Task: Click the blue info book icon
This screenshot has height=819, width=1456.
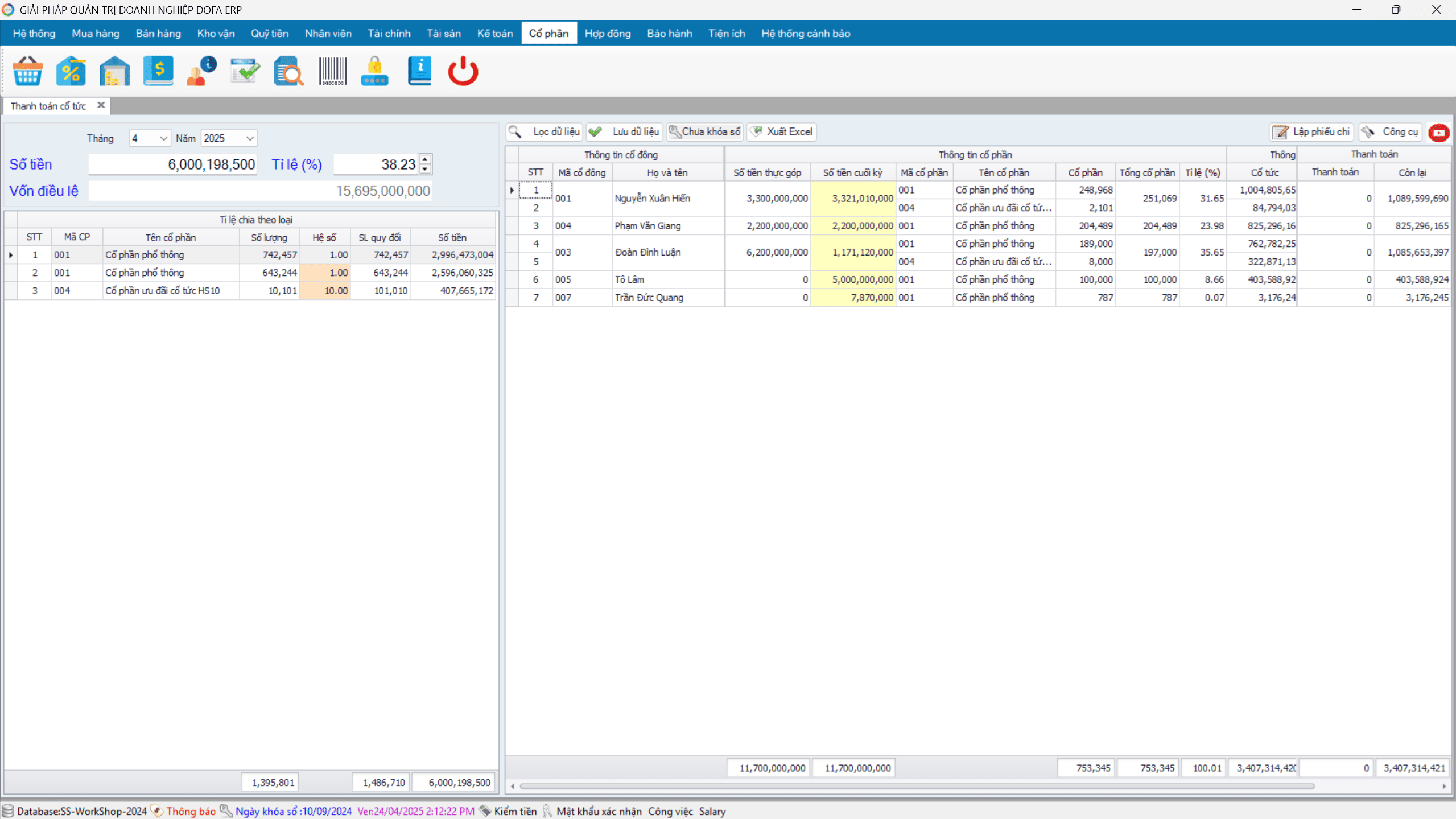Action: coord(419,71)
